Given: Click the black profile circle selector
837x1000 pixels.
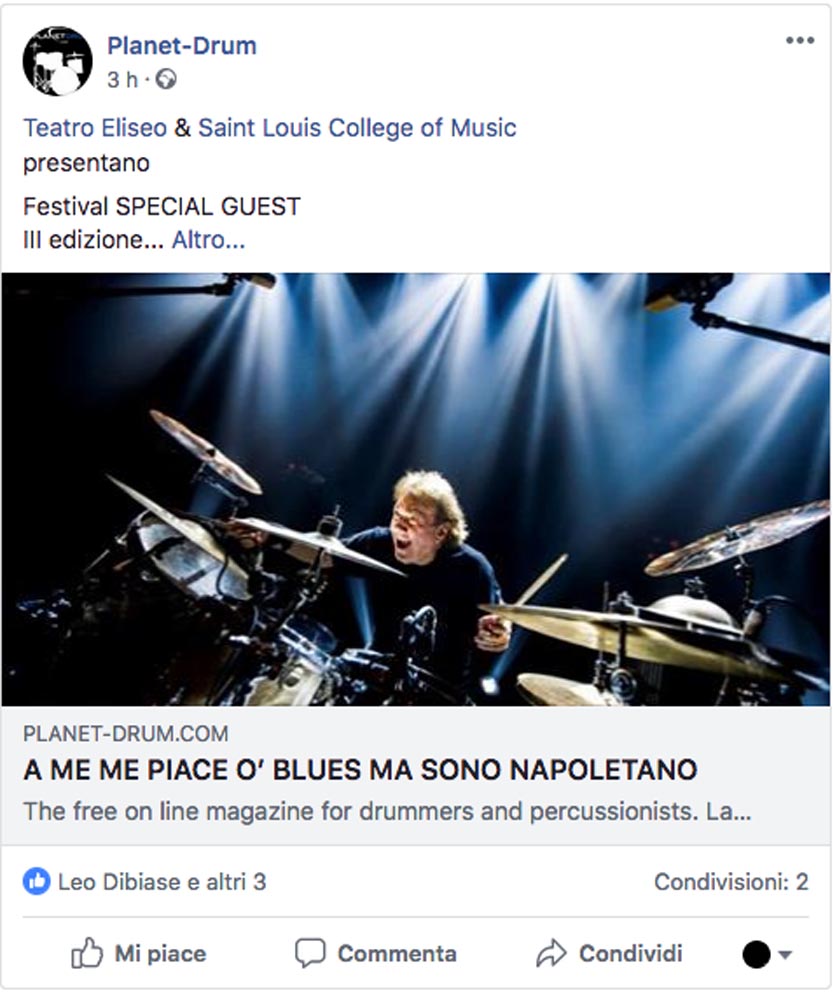Looking at the screenshot, I should [756, 955].
